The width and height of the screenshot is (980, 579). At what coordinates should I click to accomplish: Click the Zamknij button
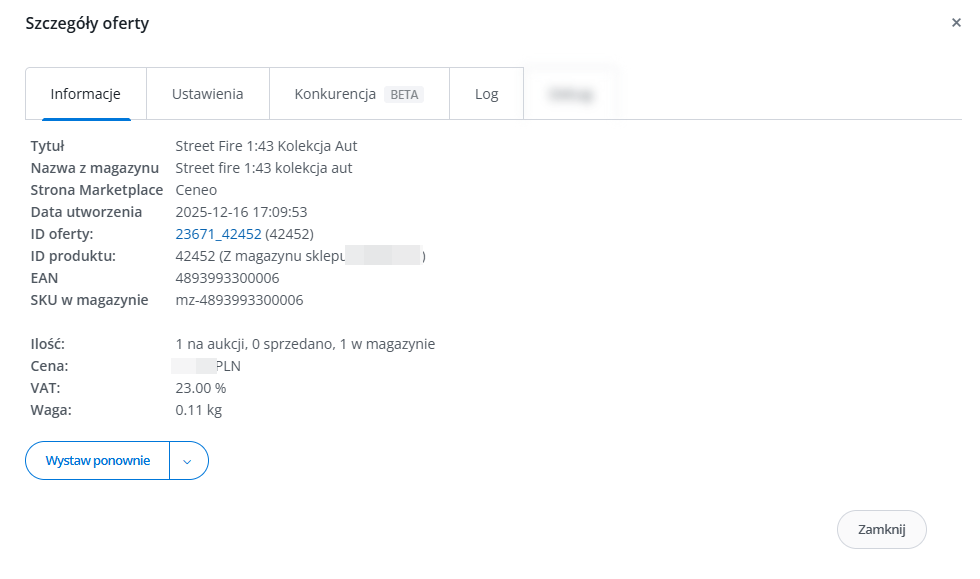881,530
